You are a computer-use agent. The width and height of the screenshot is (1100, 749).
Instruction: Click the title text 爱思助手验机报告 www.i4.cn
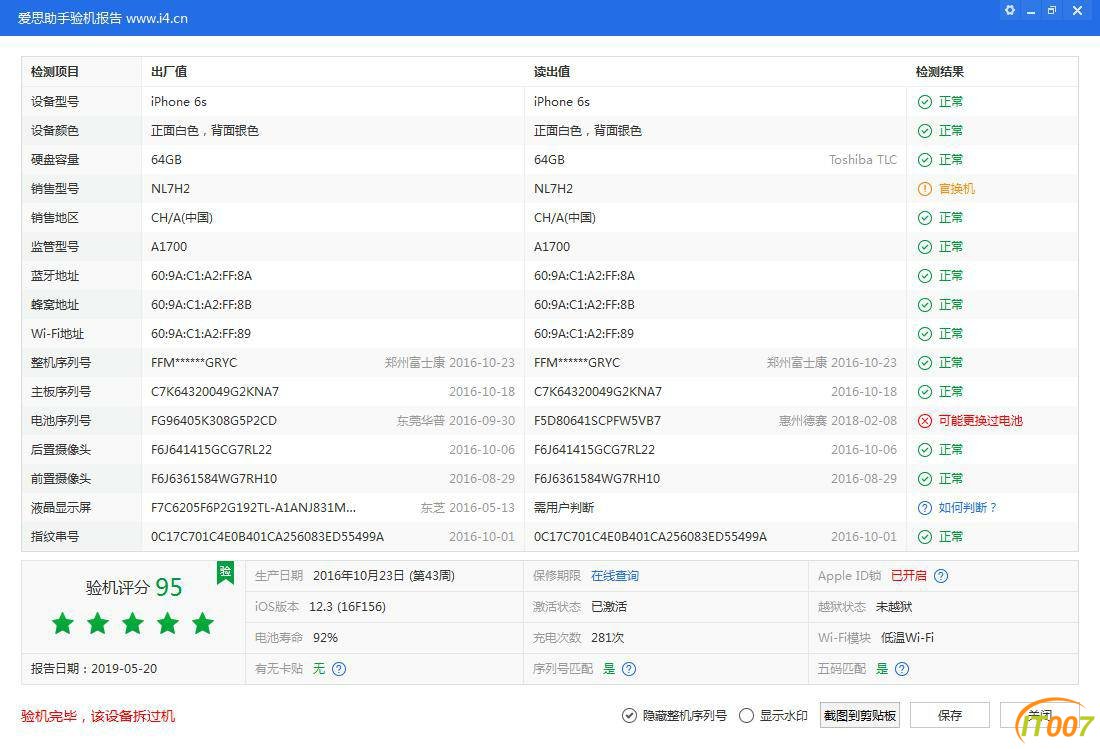102,18
